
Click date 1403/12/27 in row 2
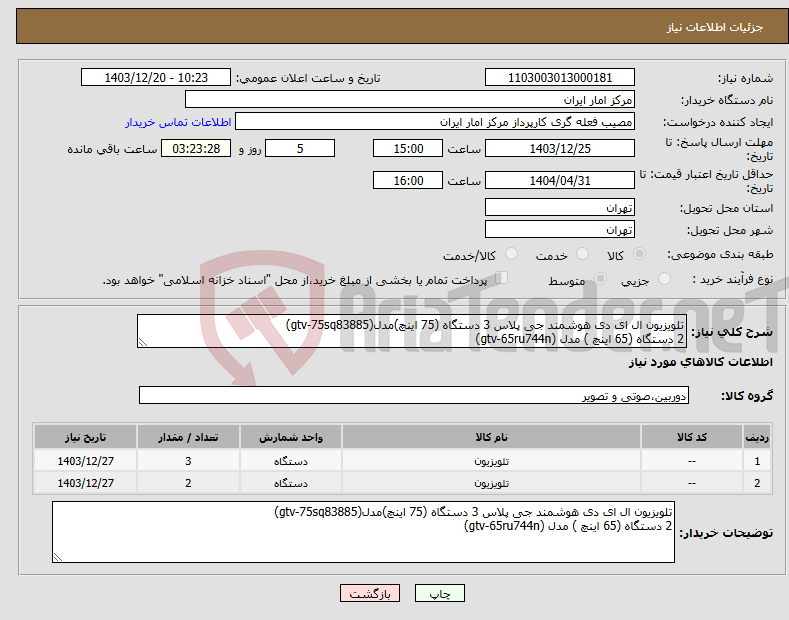[x=86, y=483]
